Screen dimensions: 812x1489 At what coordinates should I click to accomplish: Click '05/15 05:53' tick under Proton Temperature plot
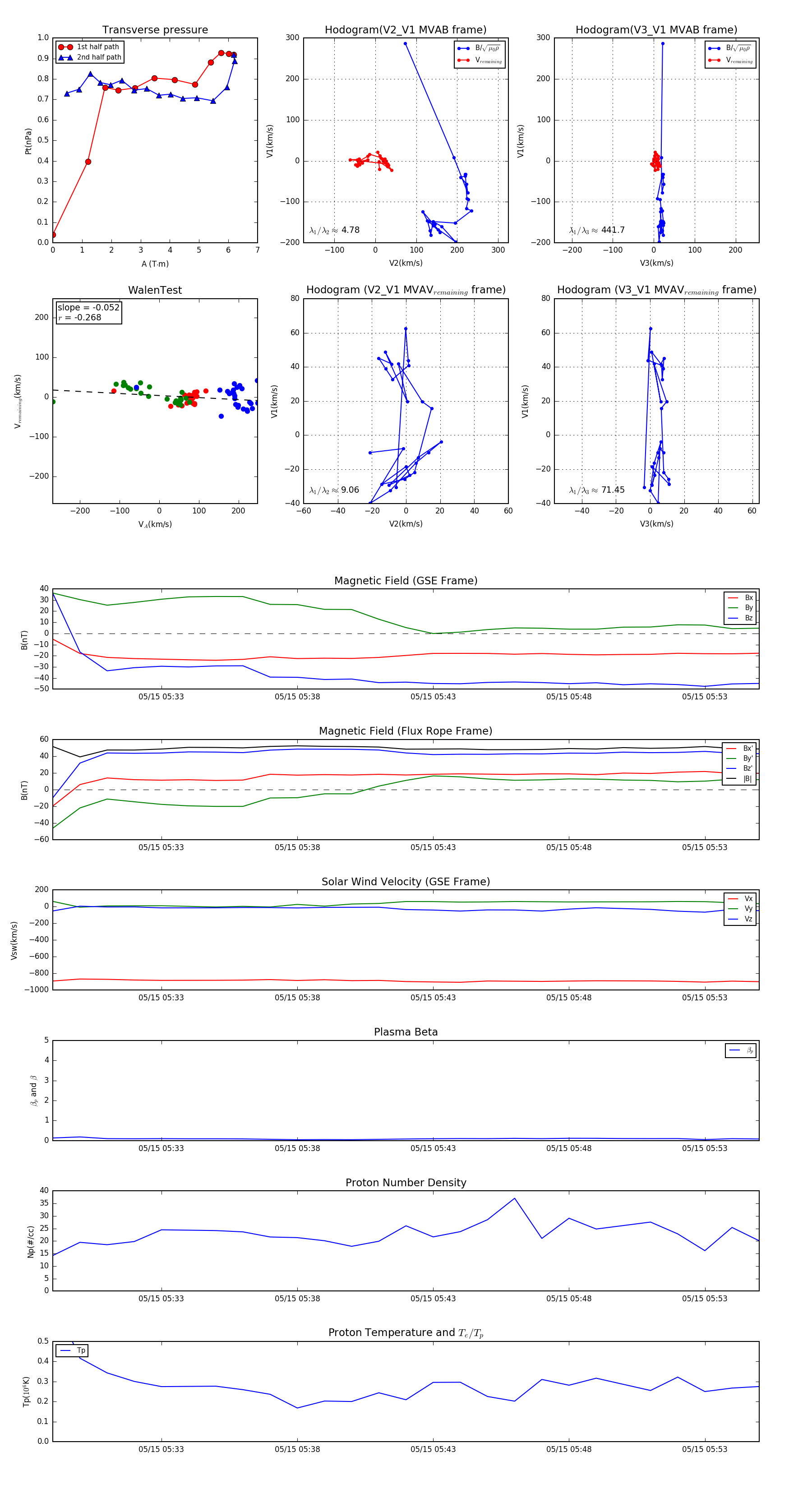pos(705,1449)
